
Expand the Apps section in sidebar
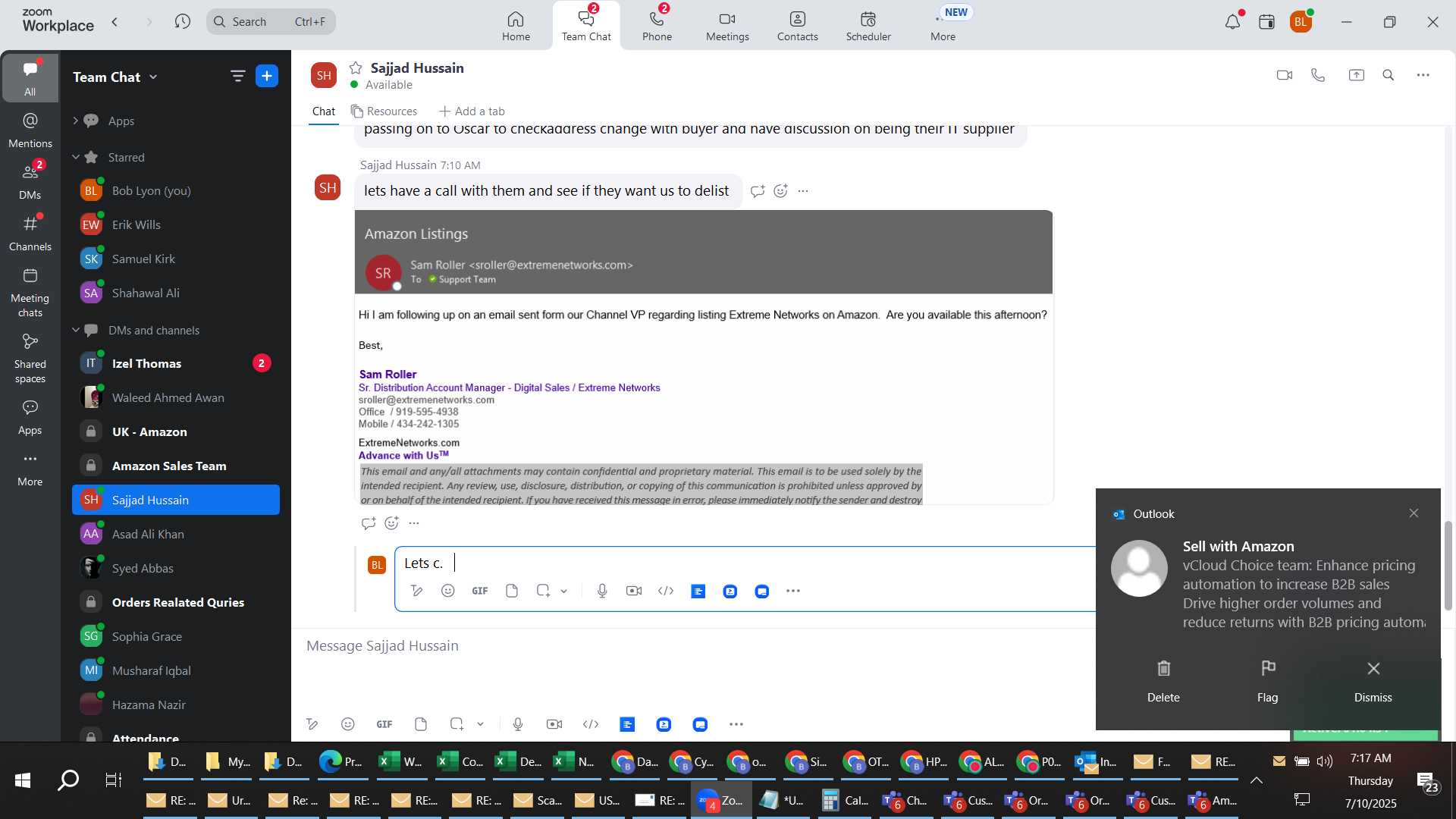click(x=75, y=121)
